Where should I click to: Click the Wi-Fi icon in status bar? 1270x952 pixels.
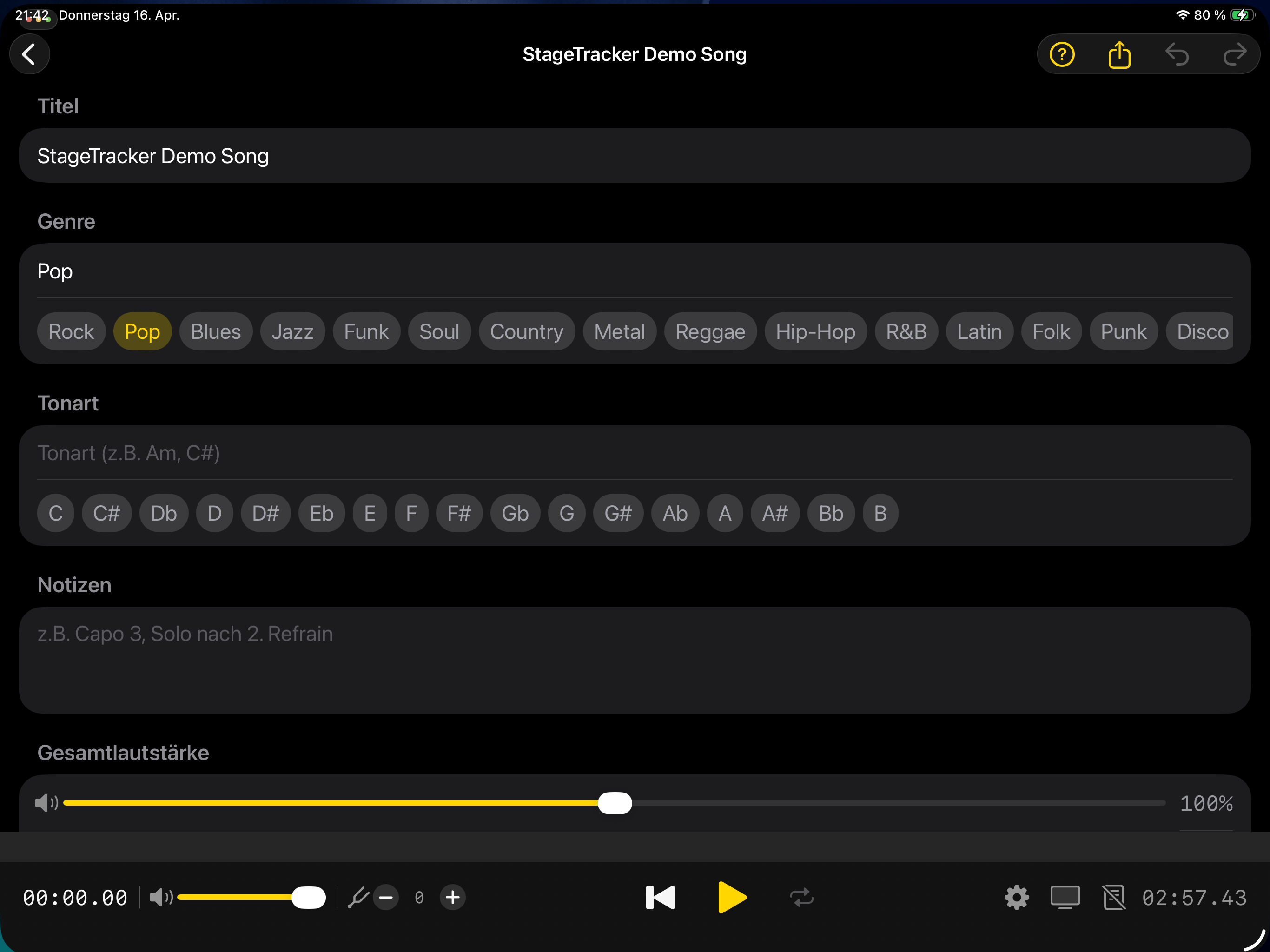1182,15
